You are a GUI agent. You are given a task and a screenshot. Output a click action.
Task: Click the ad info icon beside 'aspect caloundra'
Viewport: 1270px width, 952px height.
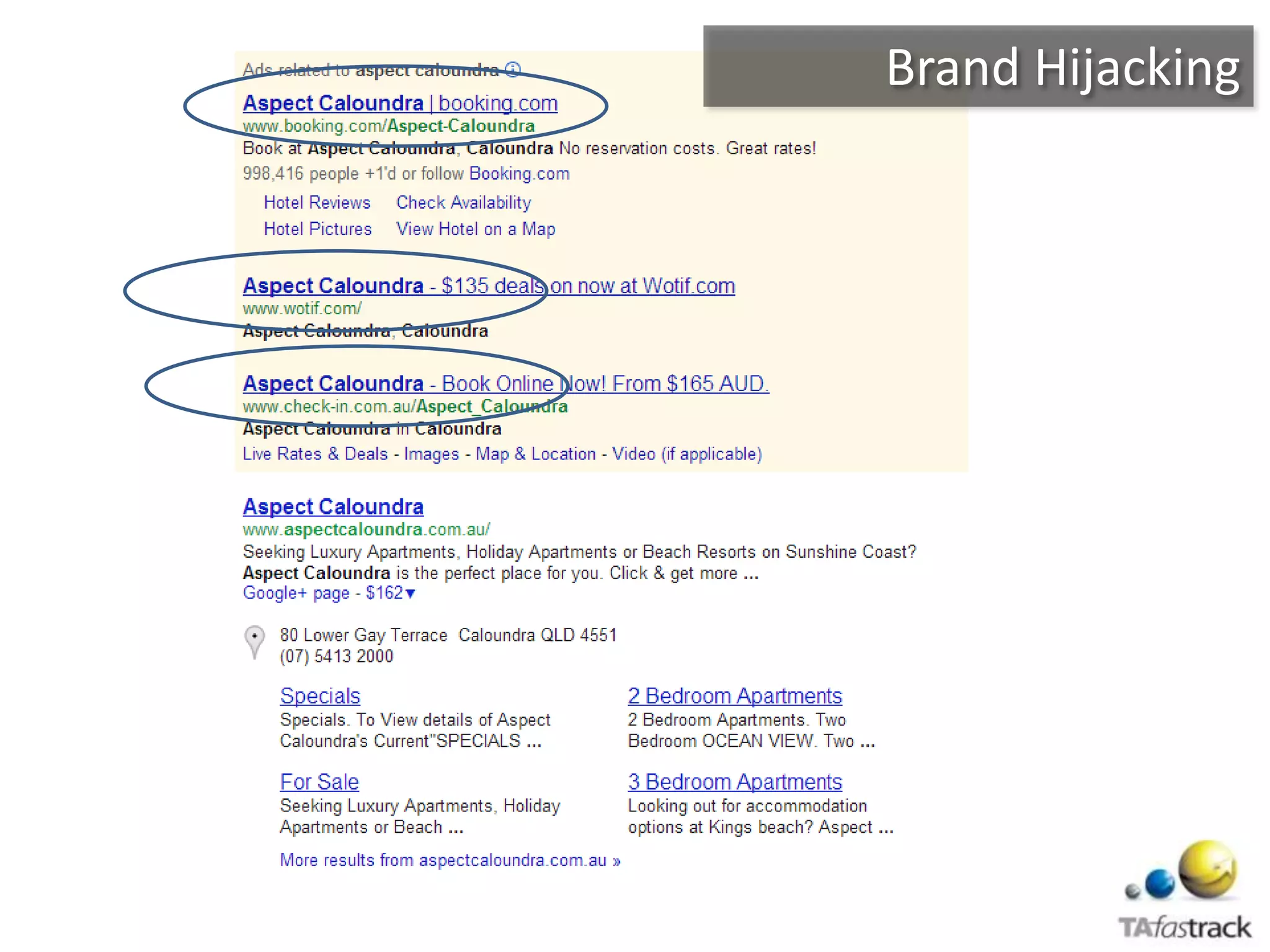tap(513, 69)
